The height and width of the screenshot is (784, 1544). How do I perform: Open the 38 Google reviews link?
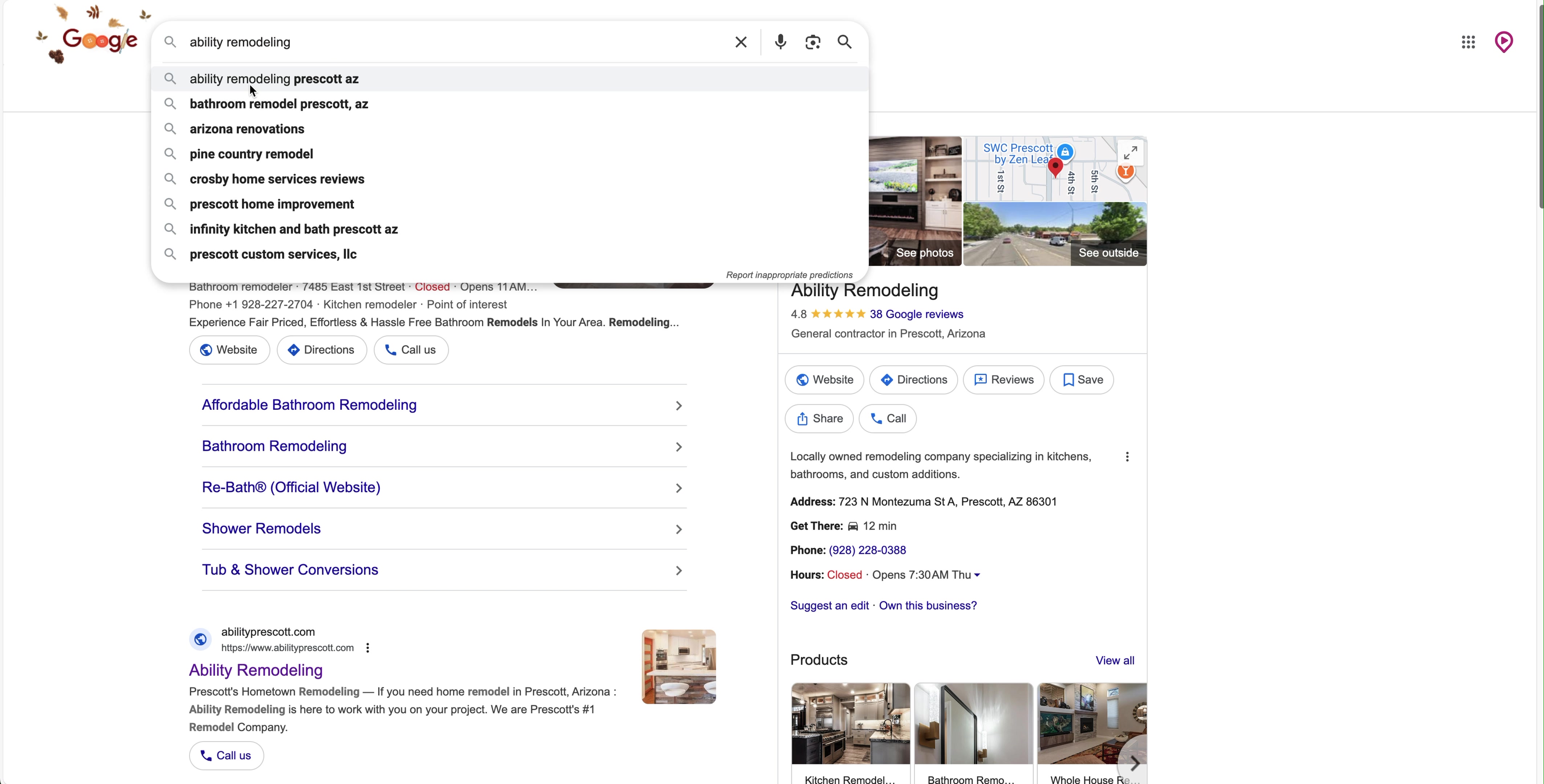tap(916, 314)
